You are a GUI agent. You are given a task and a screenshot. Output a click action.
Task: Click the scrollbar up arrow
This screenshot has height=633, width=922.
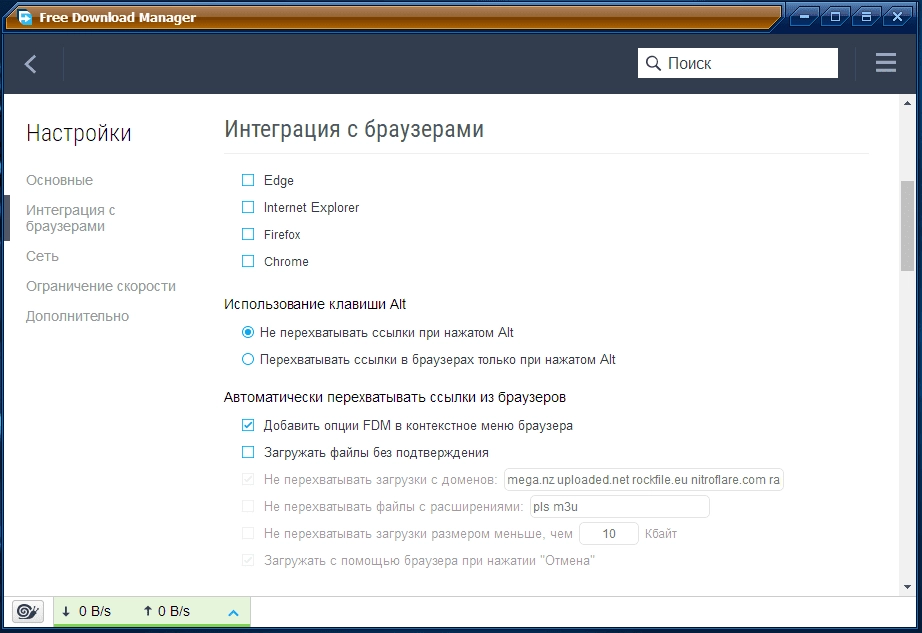click(907, 103)
